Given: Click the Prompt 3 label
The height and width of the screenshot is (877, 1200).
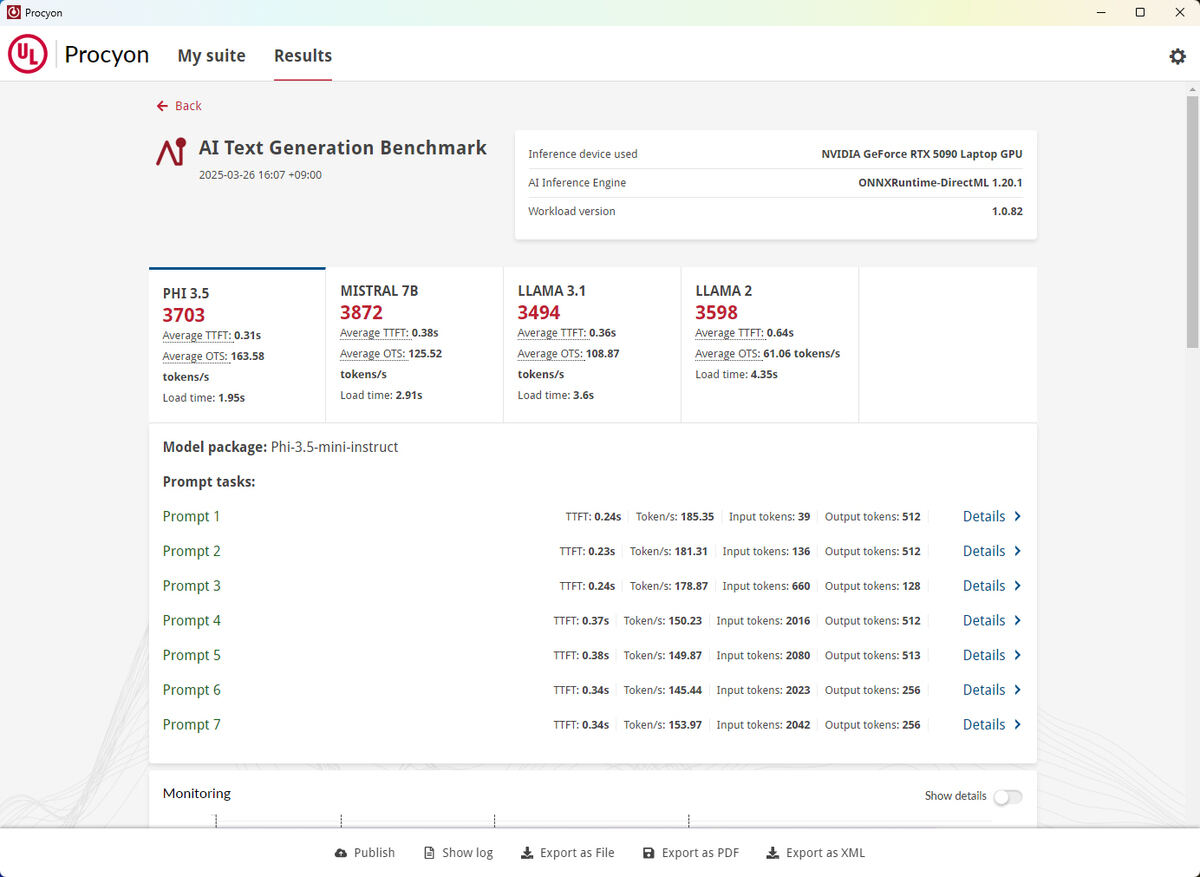Looking at the screenshot, I should 192,586.
